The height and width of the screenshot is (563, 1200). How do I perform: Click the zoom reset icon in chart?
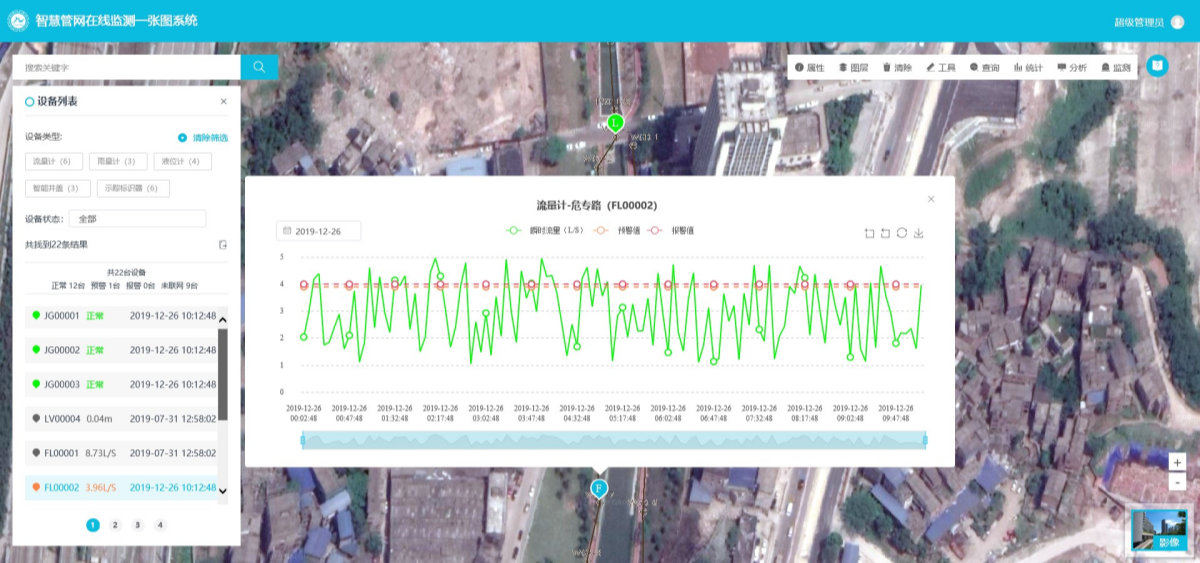(x=885, y=233)
